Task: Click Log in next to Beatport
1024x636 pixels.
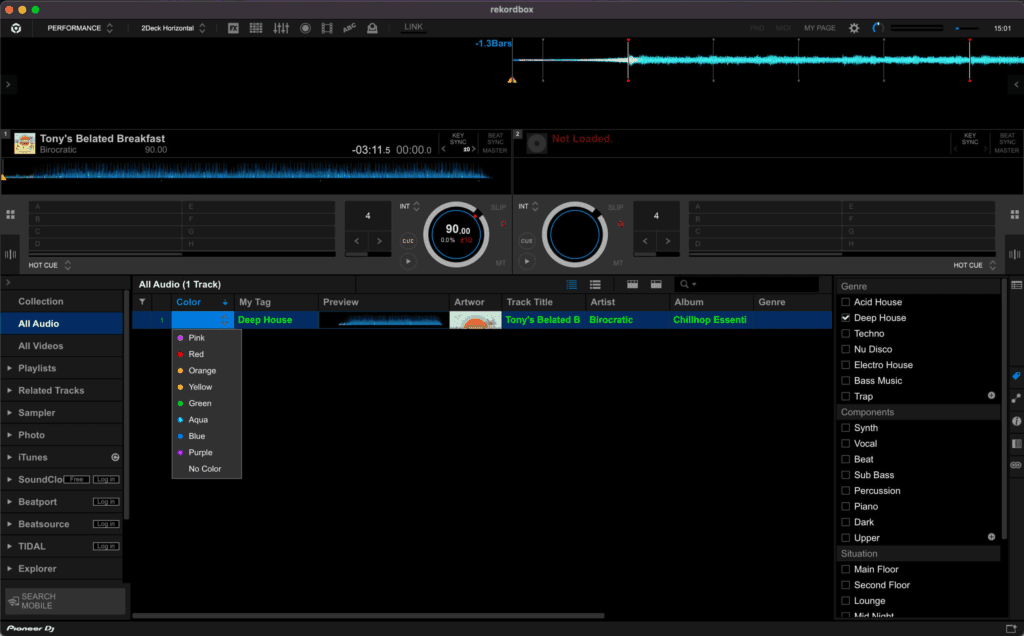Action: 105,502
